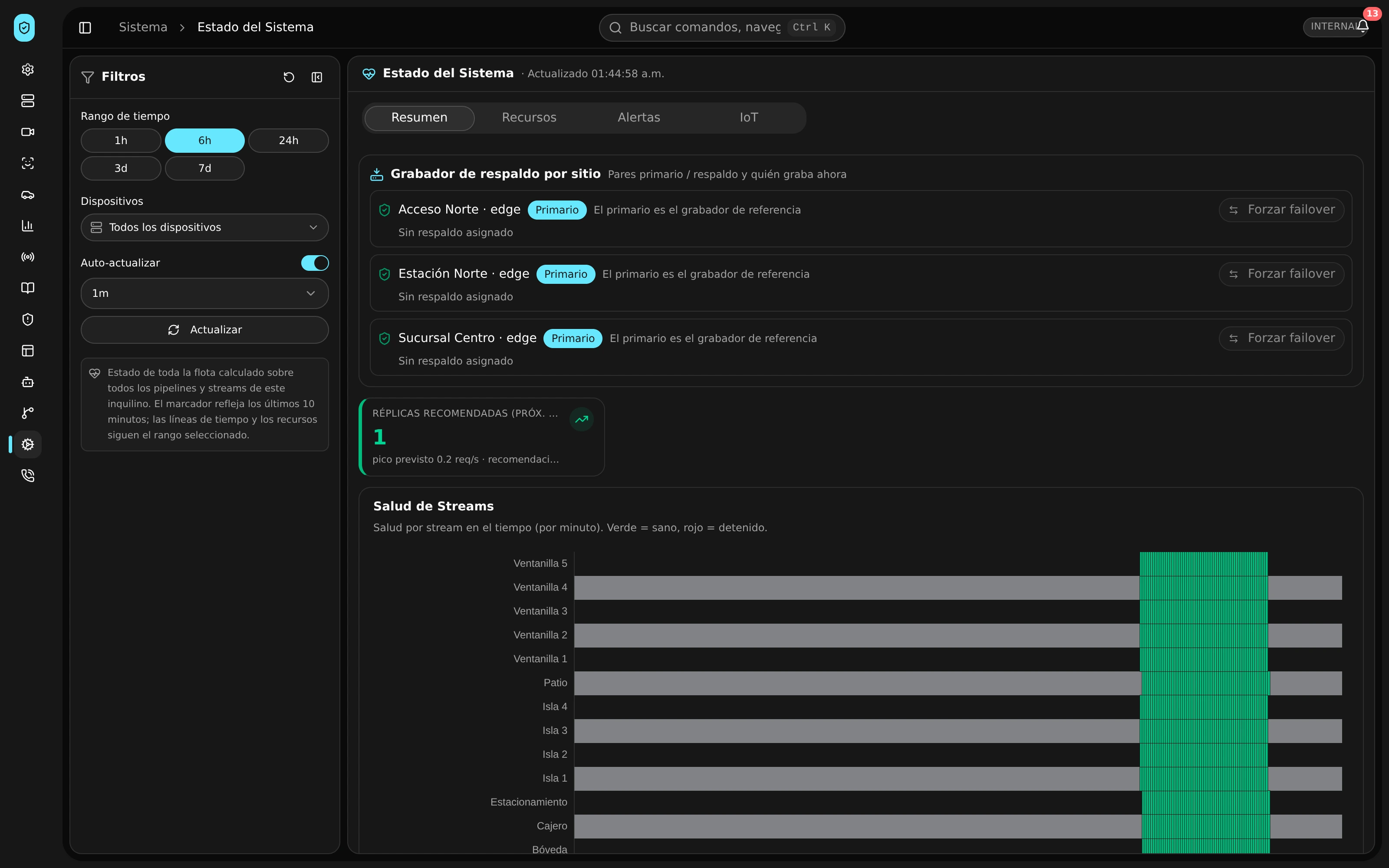The image size is (1389, 868).
Task: Click the Actualizar button
Action: click(205, 330)
